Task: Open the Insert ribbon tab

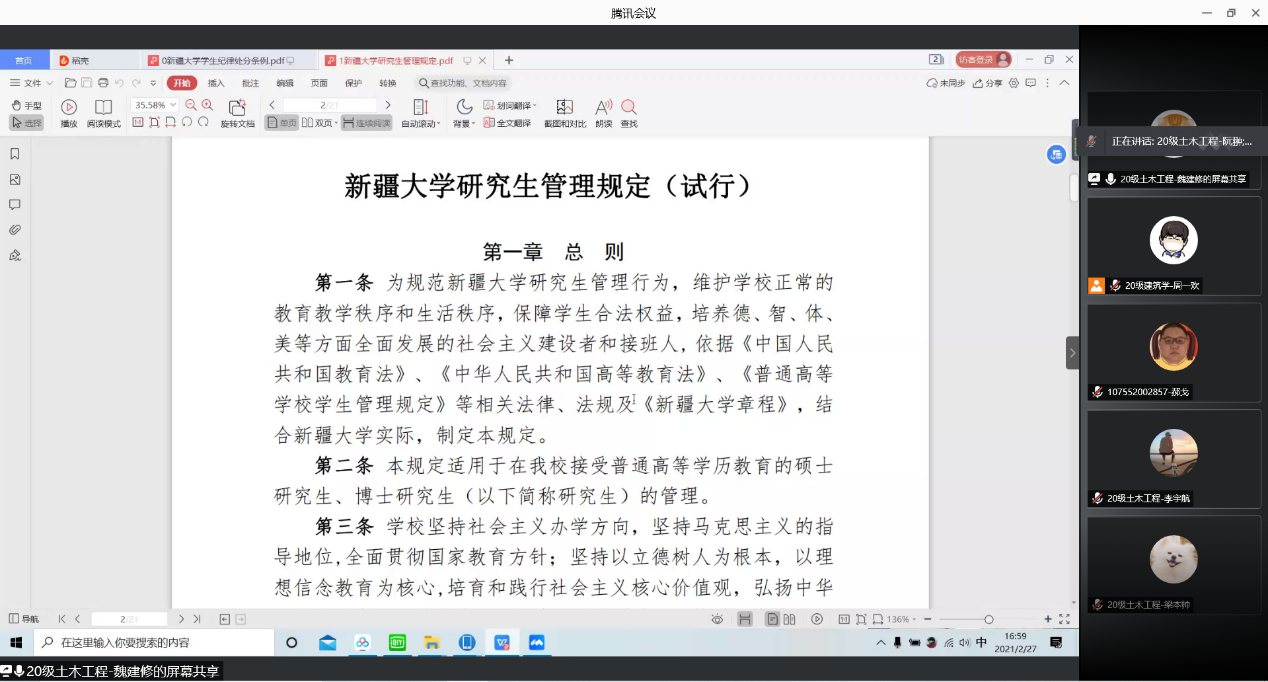Action: tap(216, 83)
